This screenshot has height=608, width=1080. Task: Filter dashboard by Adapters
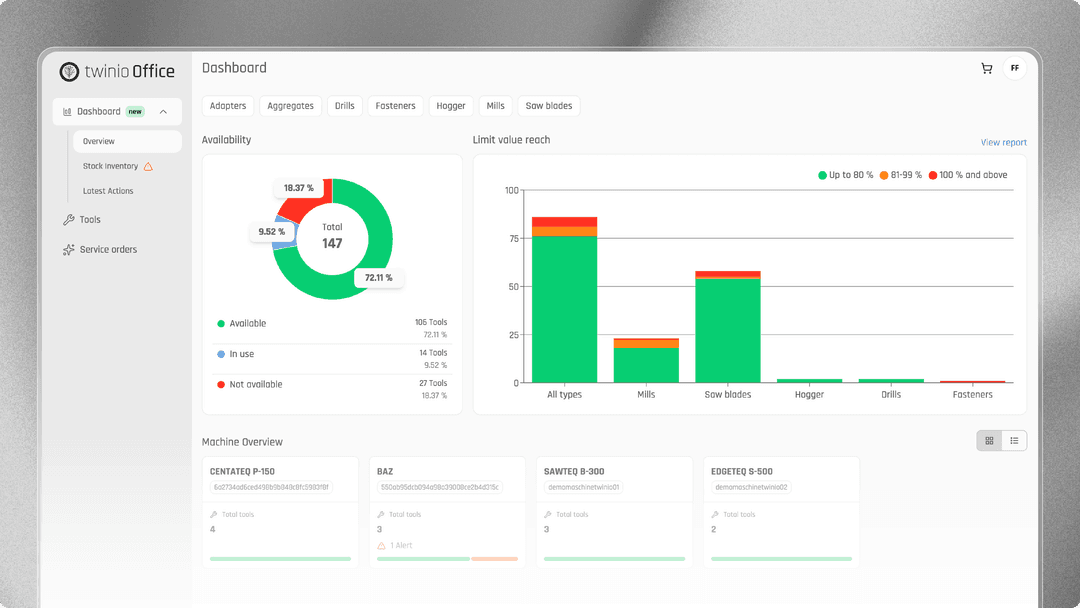point(228,106)
